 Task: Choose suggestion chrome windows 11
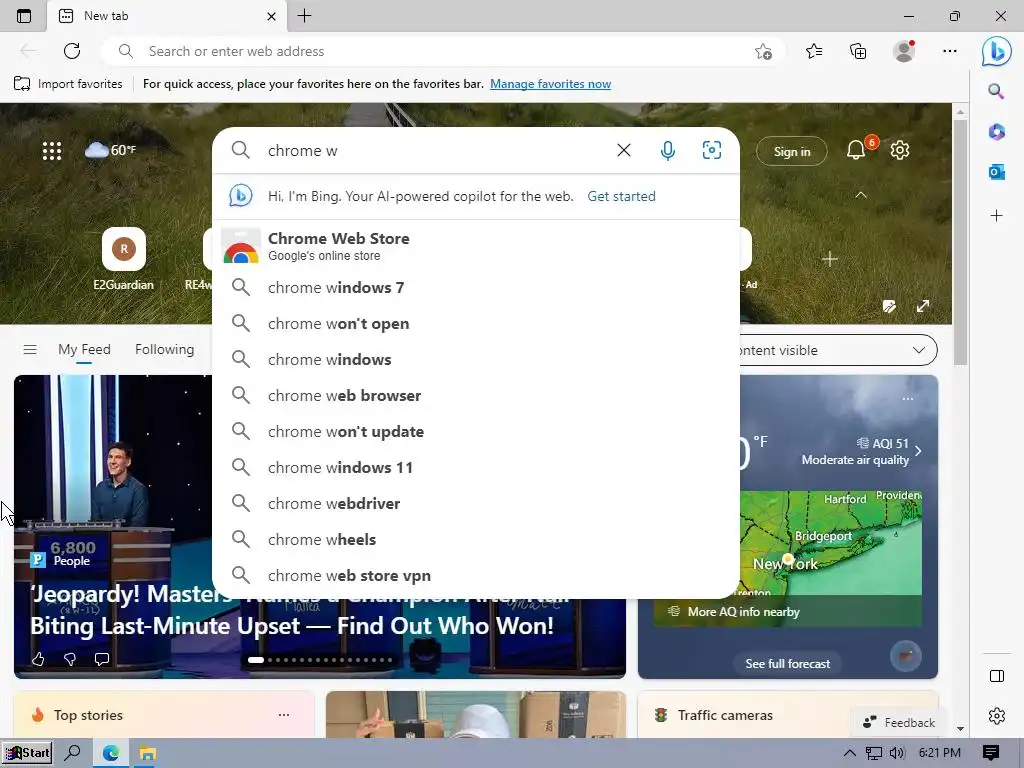point(476,467)
